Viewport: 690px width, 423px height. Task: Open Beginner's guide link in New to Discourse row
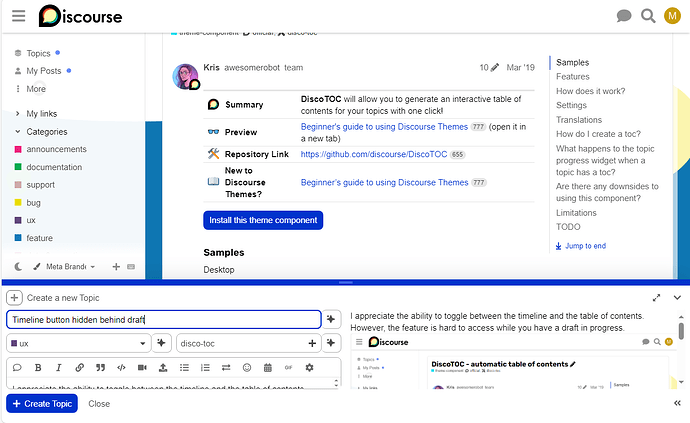pyautogui.click(x=384, y=182)
